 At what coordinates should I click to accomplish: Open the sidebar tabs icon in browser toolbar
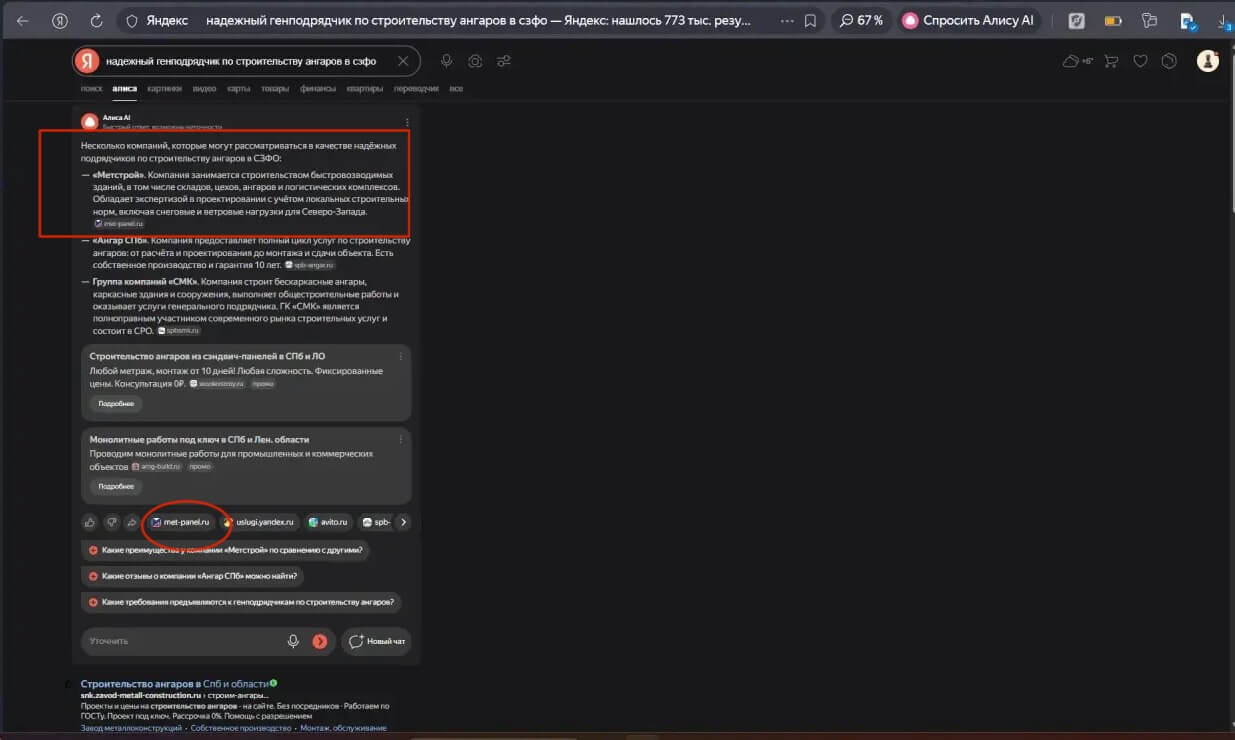pyautogui.click(x=1149, y=20)
